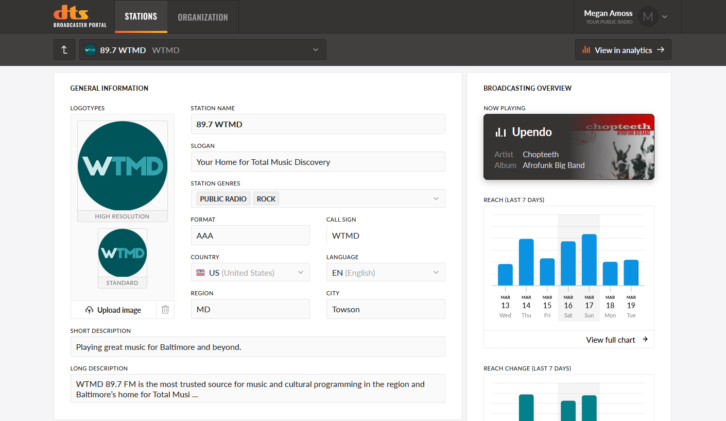Click the Mar 13 Wed reach bar
Screen dimensions: 726x421
[x=505, y=275]
